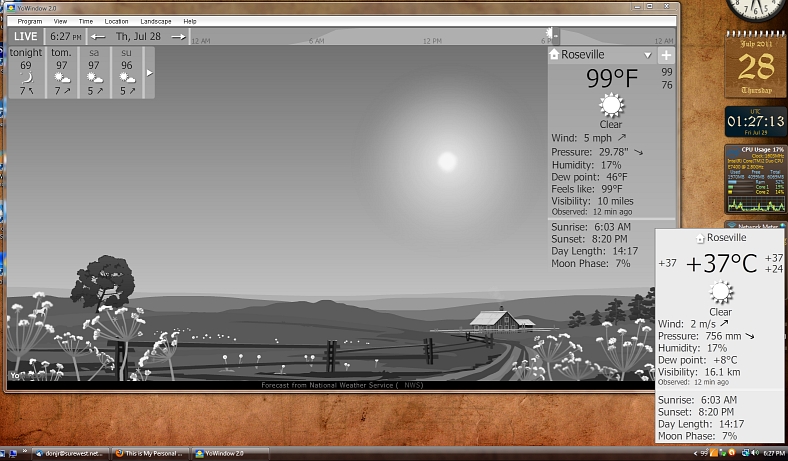
Task: Click the 99°F current temperature
Action: [x=612, y=78]
